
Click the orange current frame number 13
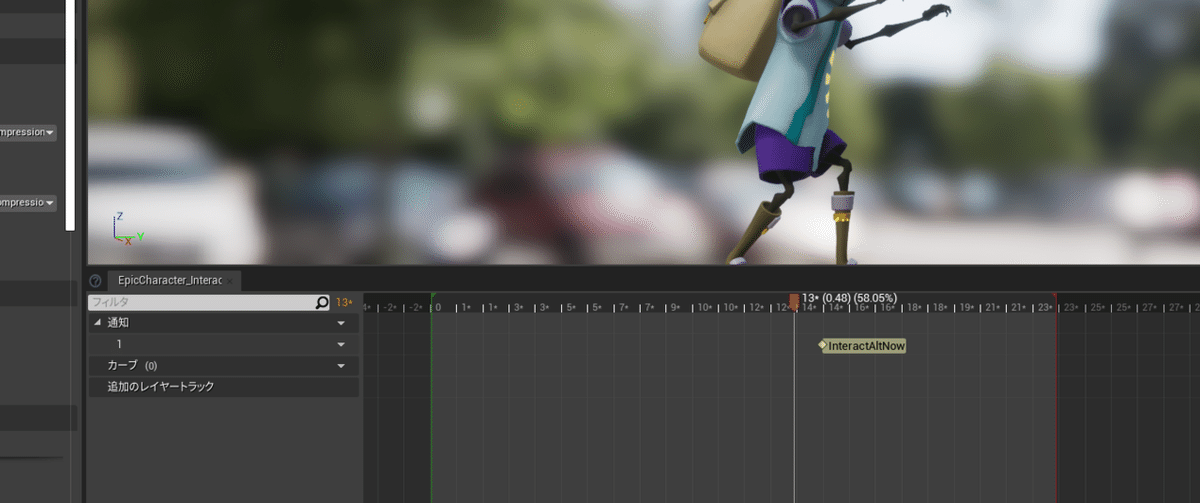344,302
